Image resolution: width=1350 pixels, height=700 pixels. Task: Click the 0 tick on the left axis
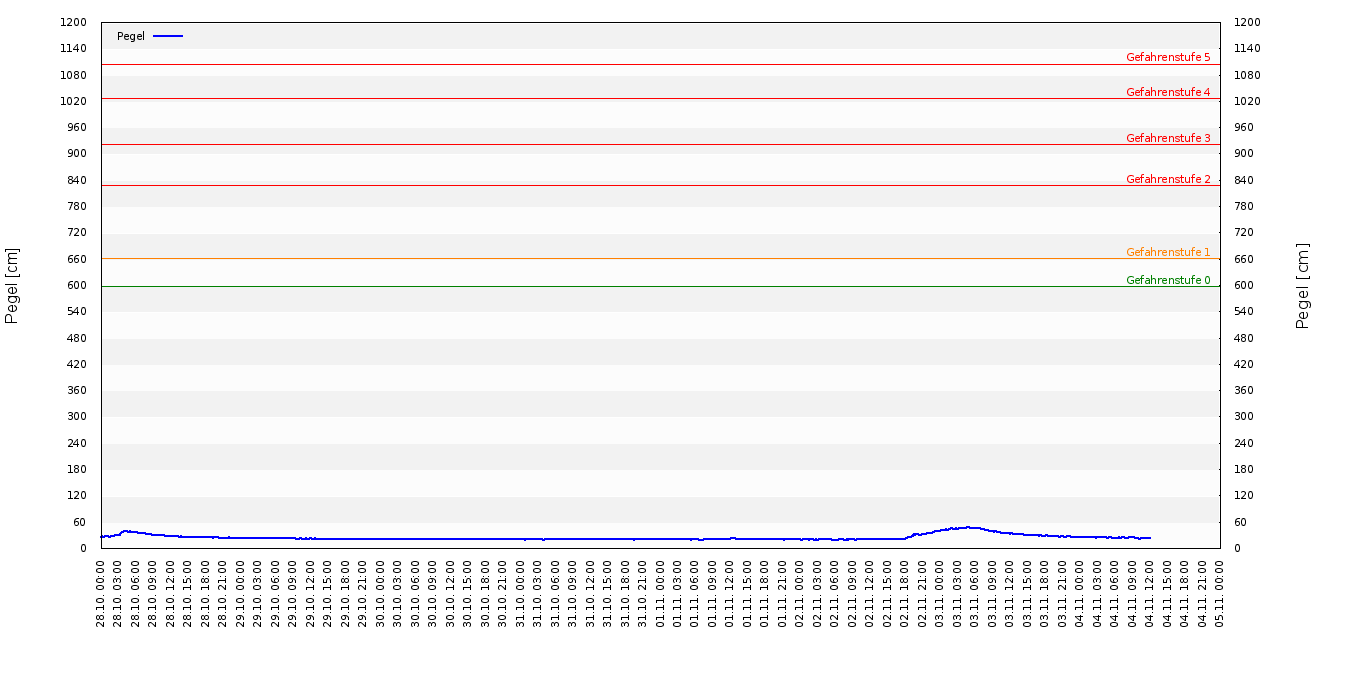(84, 548)
